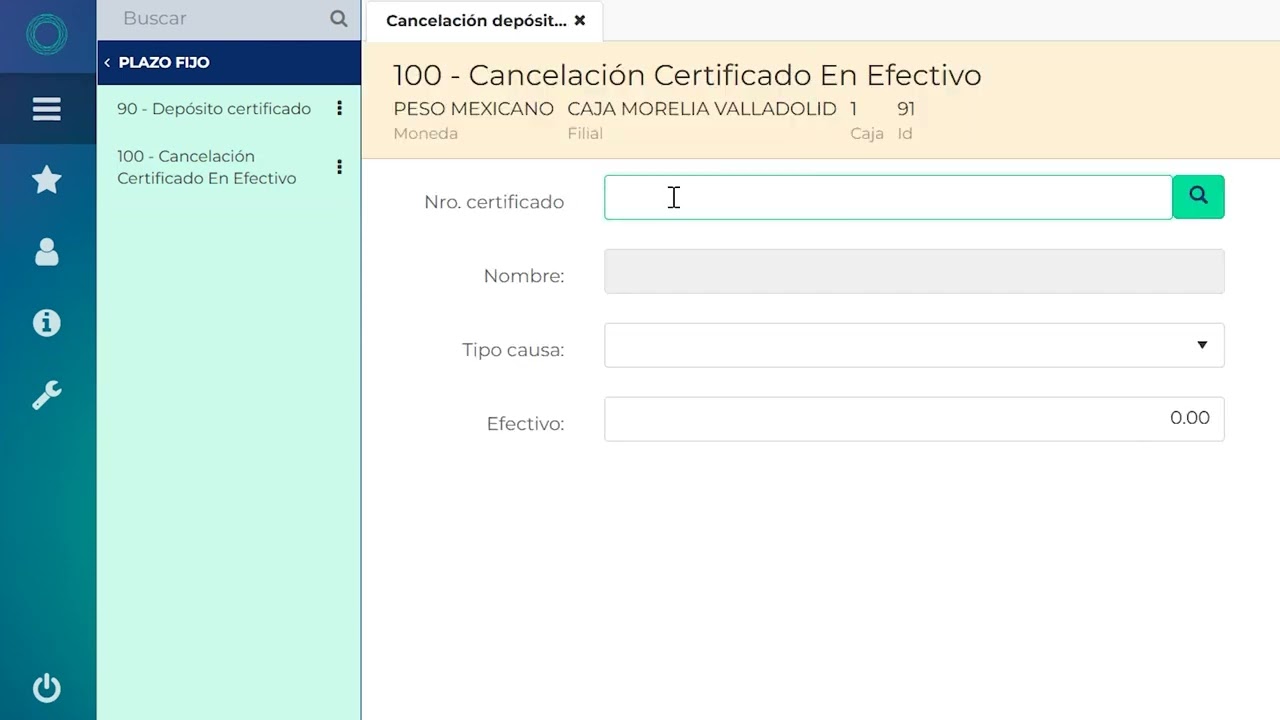Image resolution: width=1280 pixels, height=720 pixels.
Task: Open options for 100 - Cancelación Certificado
Action: point(339,167)
